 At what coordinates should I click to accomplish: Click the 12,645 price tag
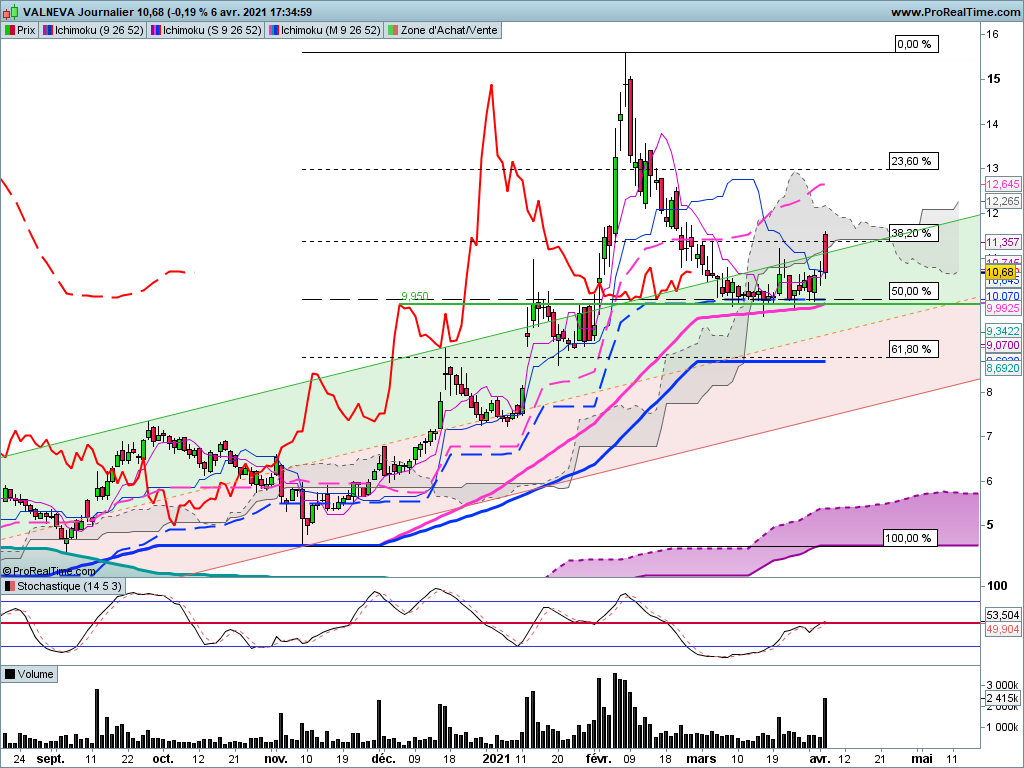pyautogui.click(x=1002, y=184)
